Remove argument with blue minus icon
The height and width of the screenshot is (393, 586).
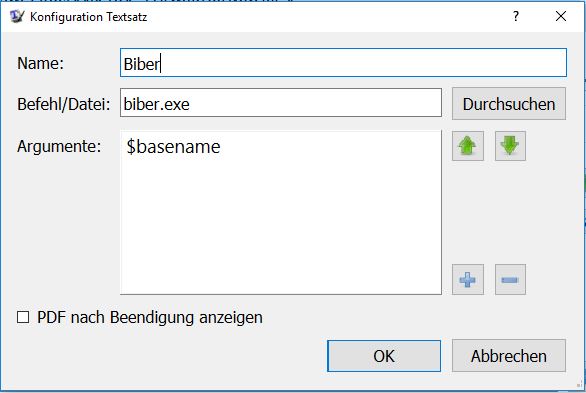[x=510, y=279]
